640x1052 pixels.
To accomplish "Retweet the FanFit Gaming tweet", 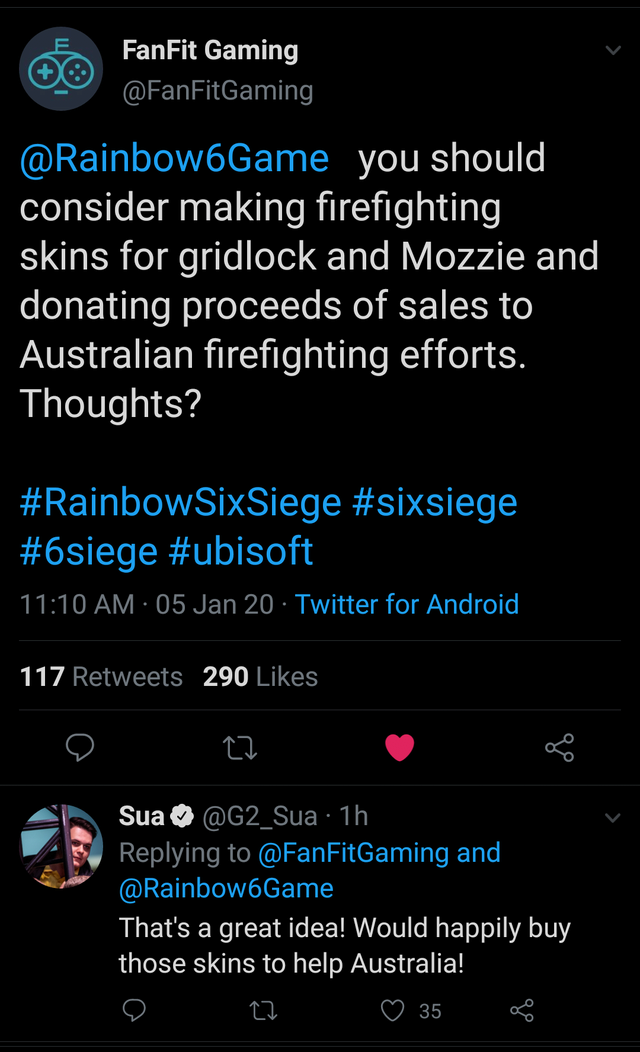I will point(239,747).
